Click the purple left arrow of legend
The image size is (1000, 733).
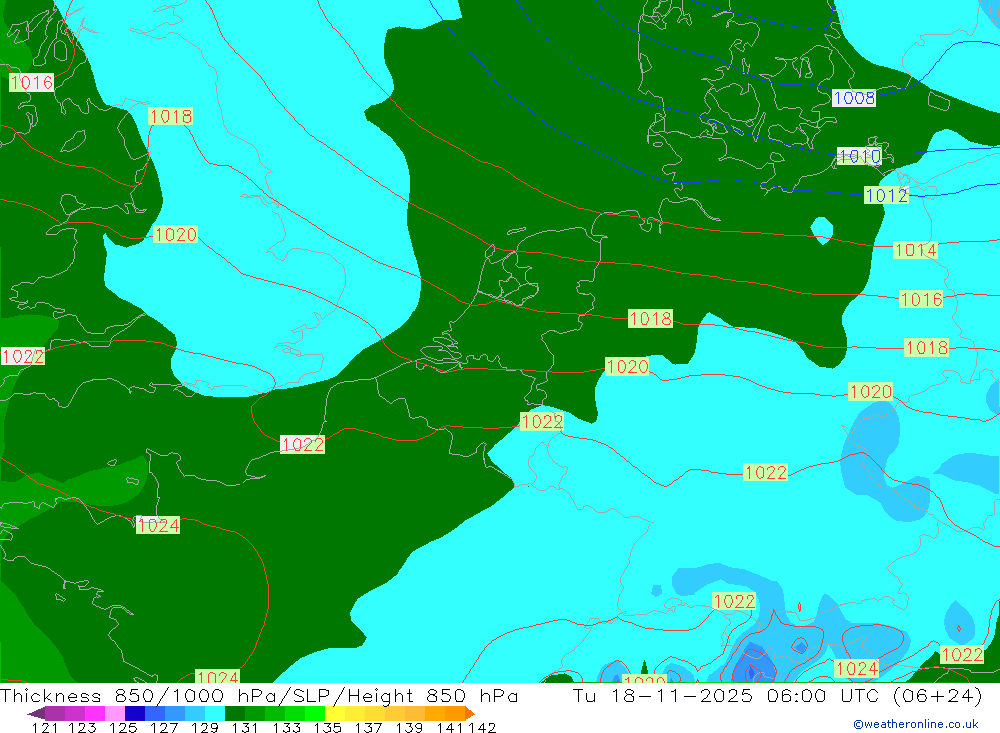coord(36,713)
